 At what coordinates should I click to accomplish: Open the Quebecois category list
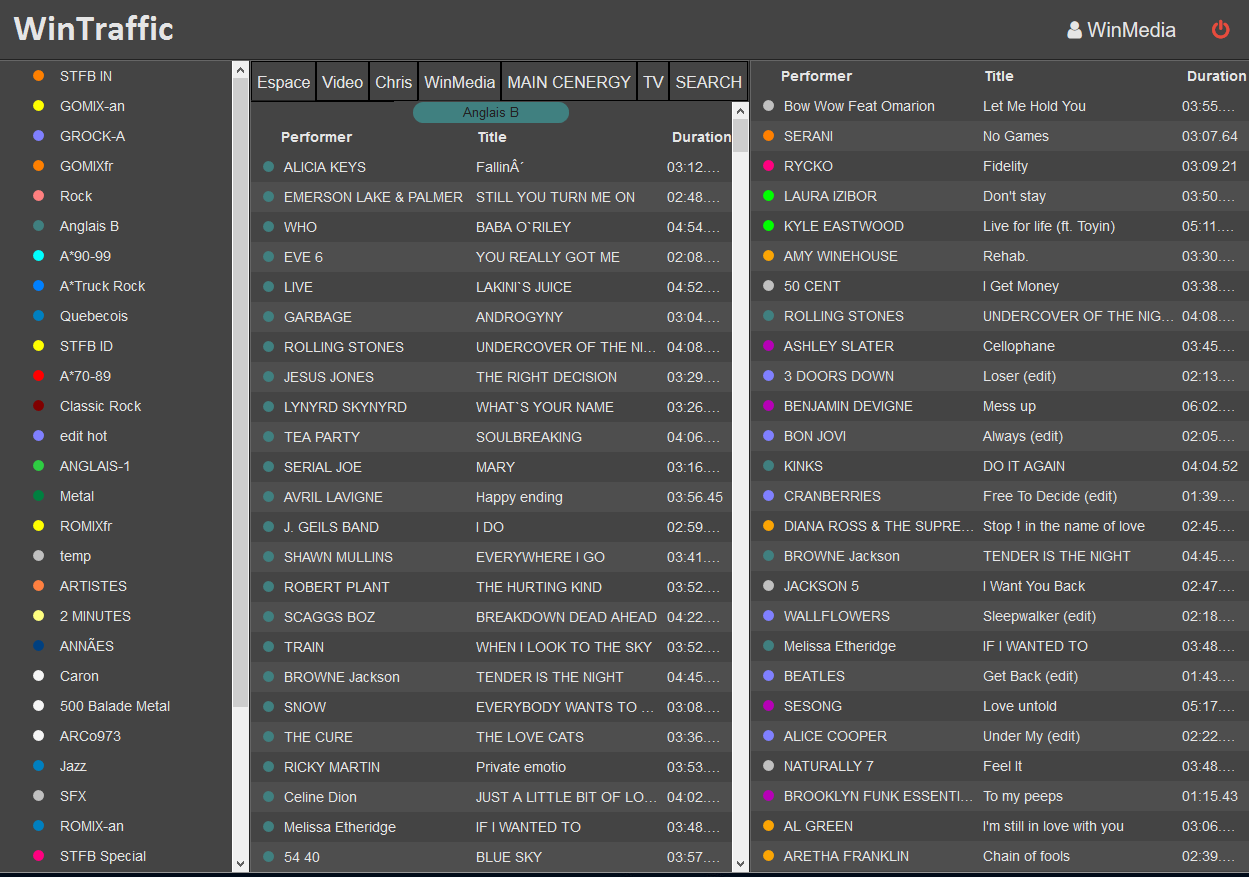click(x=94, y=316)
